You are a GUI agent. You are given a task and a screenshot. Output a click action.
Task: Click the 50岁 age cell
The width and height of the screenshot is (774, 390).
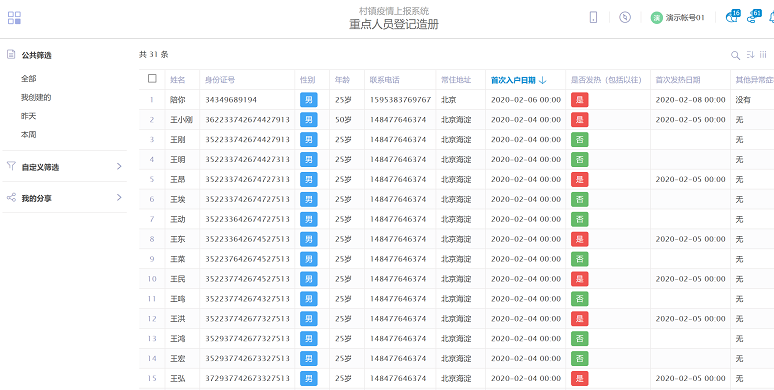coord(343,119)
